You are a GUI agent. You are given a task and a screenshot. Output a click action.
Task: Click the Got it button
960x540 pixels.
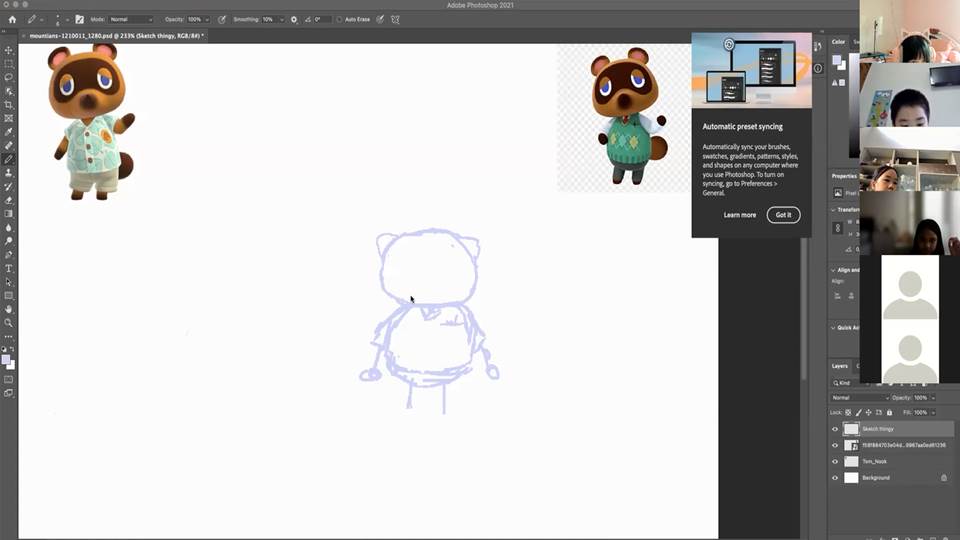[783, 215]
